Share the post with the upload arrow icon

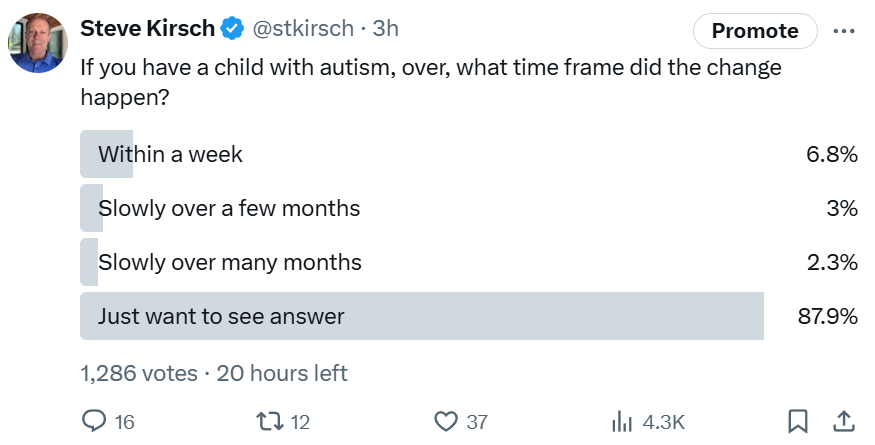pyautogui.click(x=843, y=422)
